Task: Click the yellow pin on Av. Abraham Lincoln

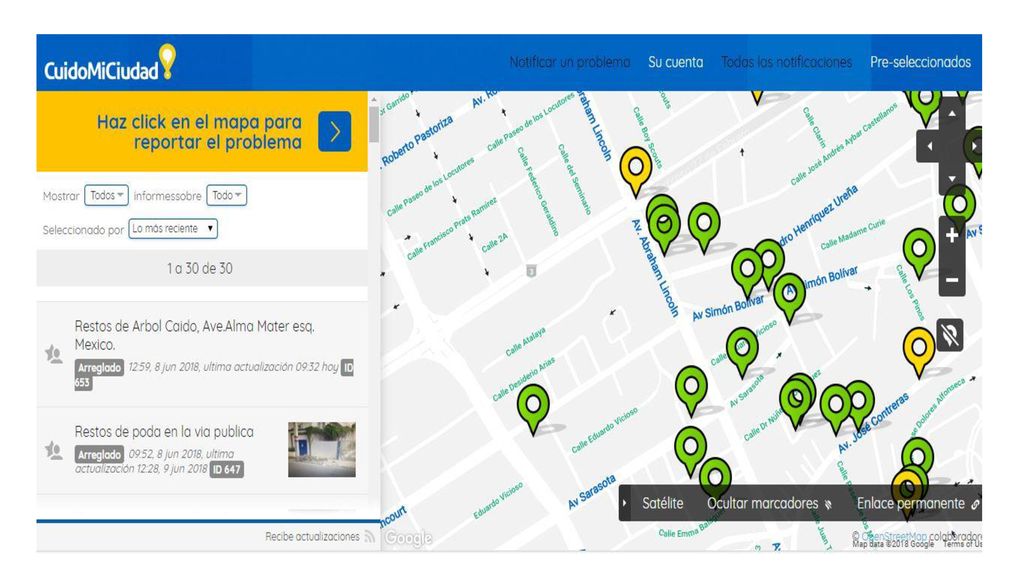Action: click(635, 171)
